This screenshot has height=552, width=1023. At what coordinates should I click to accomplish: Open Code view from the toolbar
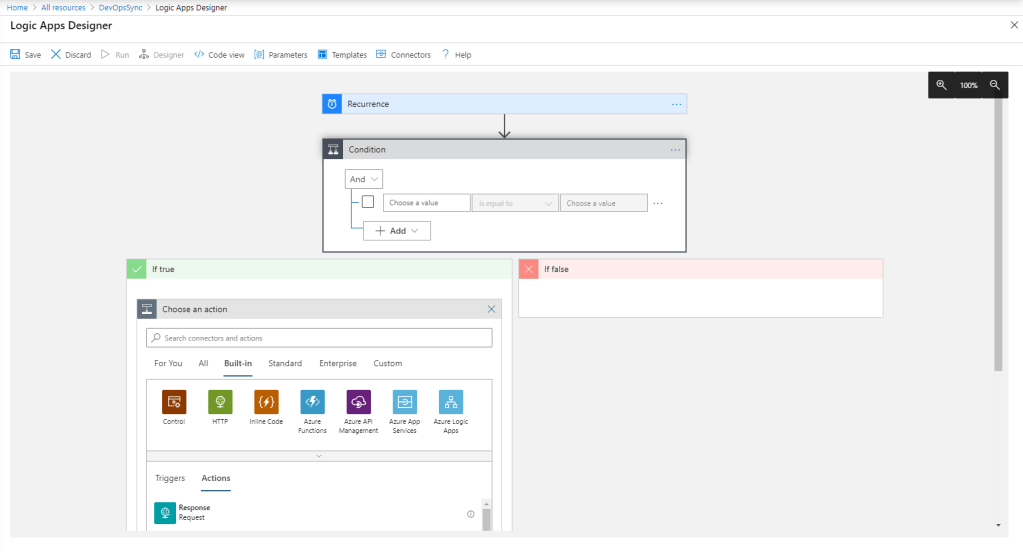(219, 55)
